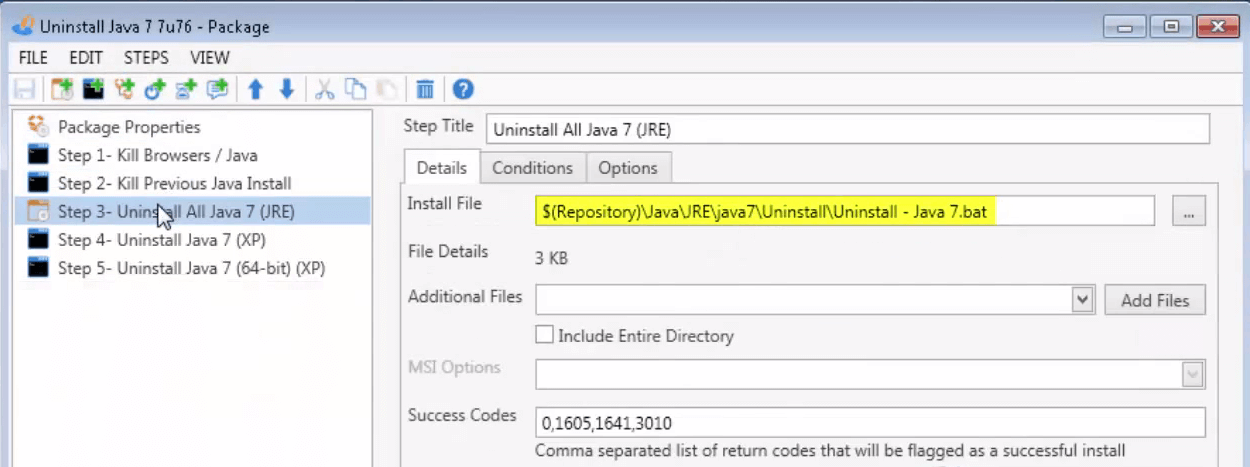The width and height of the screenshot is (1250, 467).
Task: Click the comma separated return codes hint text
Action: pos(830,450)
